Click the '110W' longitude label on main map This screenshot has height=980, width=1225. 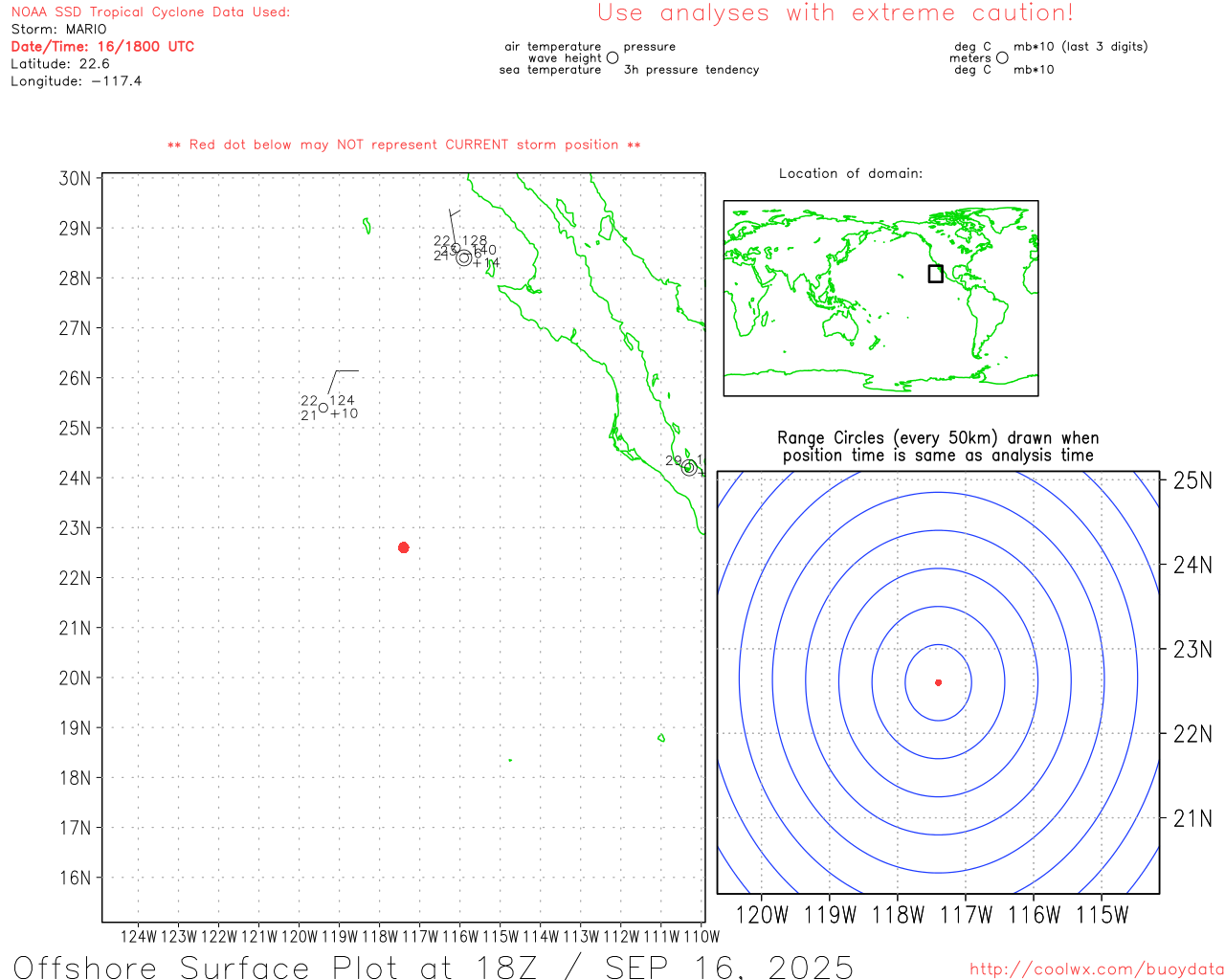(702, 937)
